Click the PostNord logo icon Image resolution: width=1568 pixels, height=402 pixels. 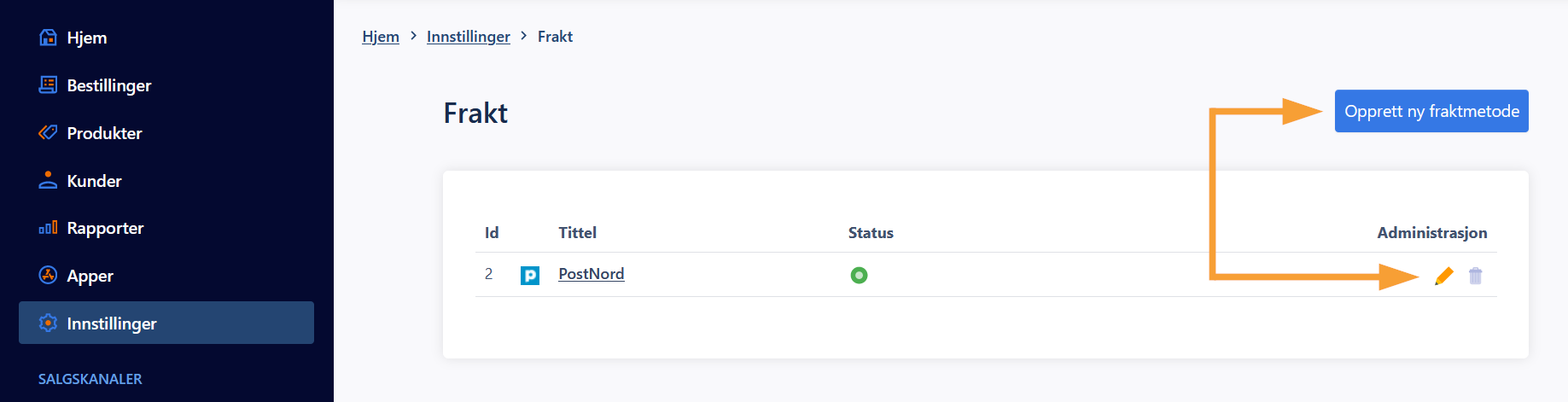point(530,275)
